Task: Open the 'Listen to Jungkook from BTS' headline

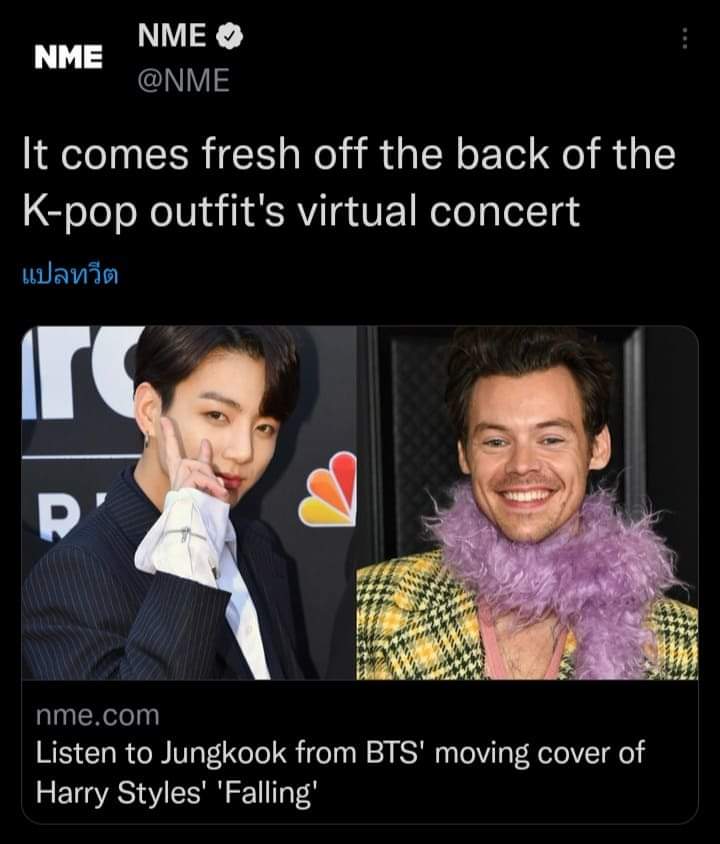Action: [340, 752]
